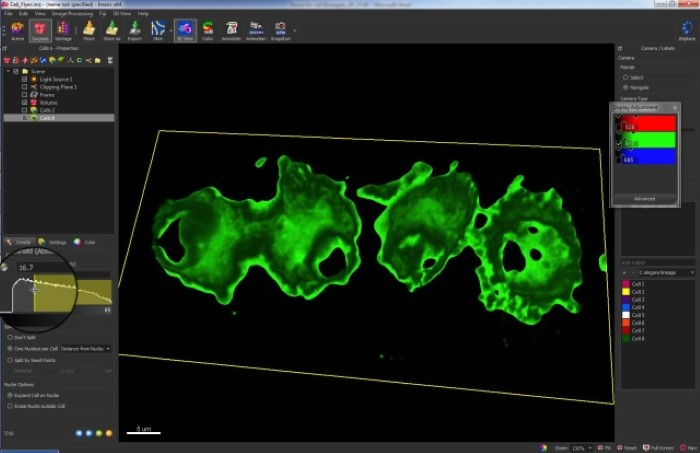Select Erase Nuclei outside Cell option
Viewport: 700px width, 453px height.
click(x=10, y=406)
